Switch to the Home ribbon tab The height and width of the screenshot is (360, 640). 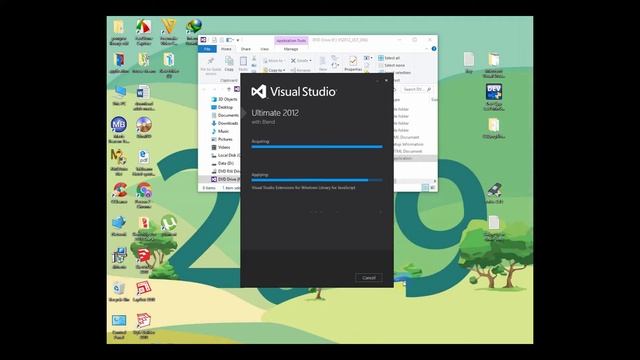coord(226,49)
